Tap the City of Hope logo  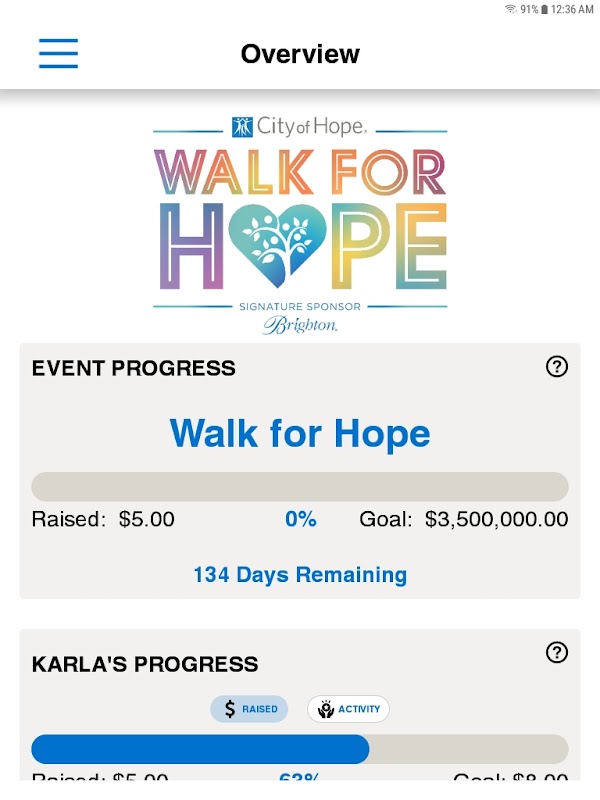[299, 127]
